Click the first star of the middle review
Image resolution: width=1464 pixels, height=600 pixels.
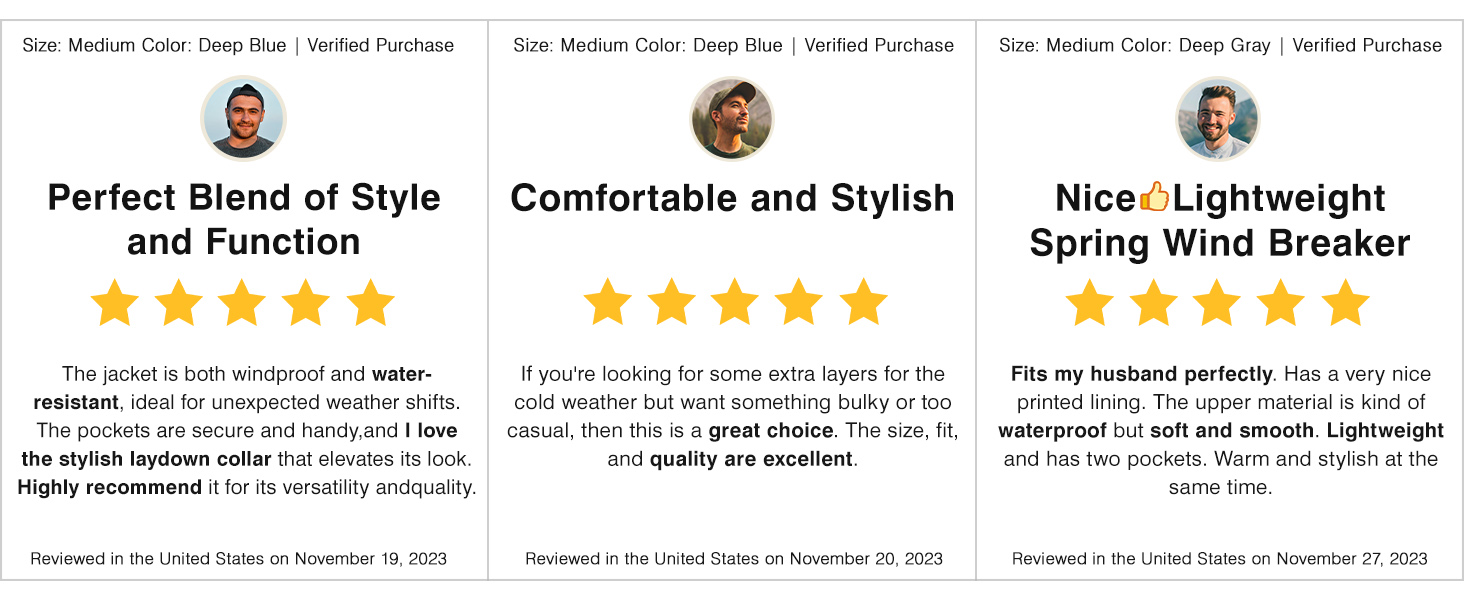click(607, 303)
